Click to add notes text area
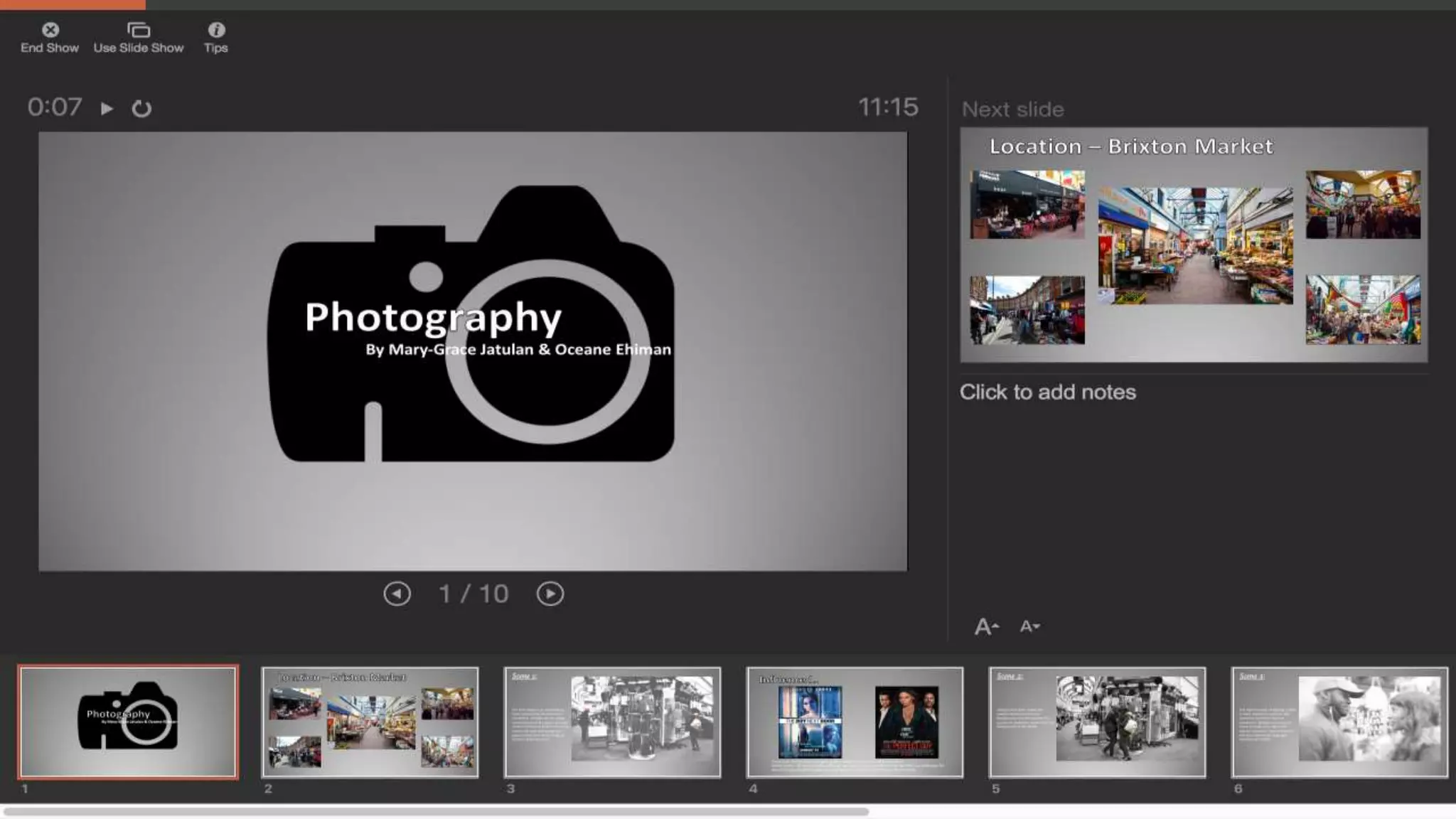The width and height of the screenshot is (1456, 819). tap(1047, 392)
